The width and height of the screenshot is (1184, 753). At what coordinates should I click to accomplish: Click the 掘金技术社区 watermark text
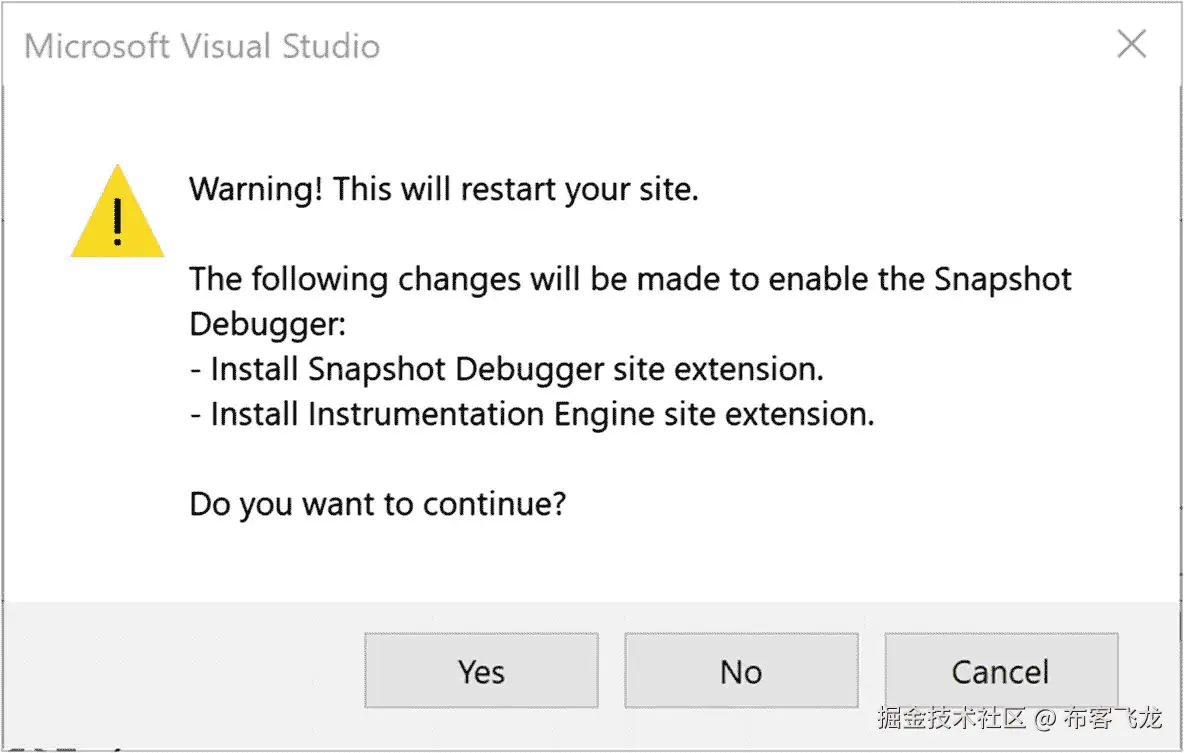click(952, 717)
